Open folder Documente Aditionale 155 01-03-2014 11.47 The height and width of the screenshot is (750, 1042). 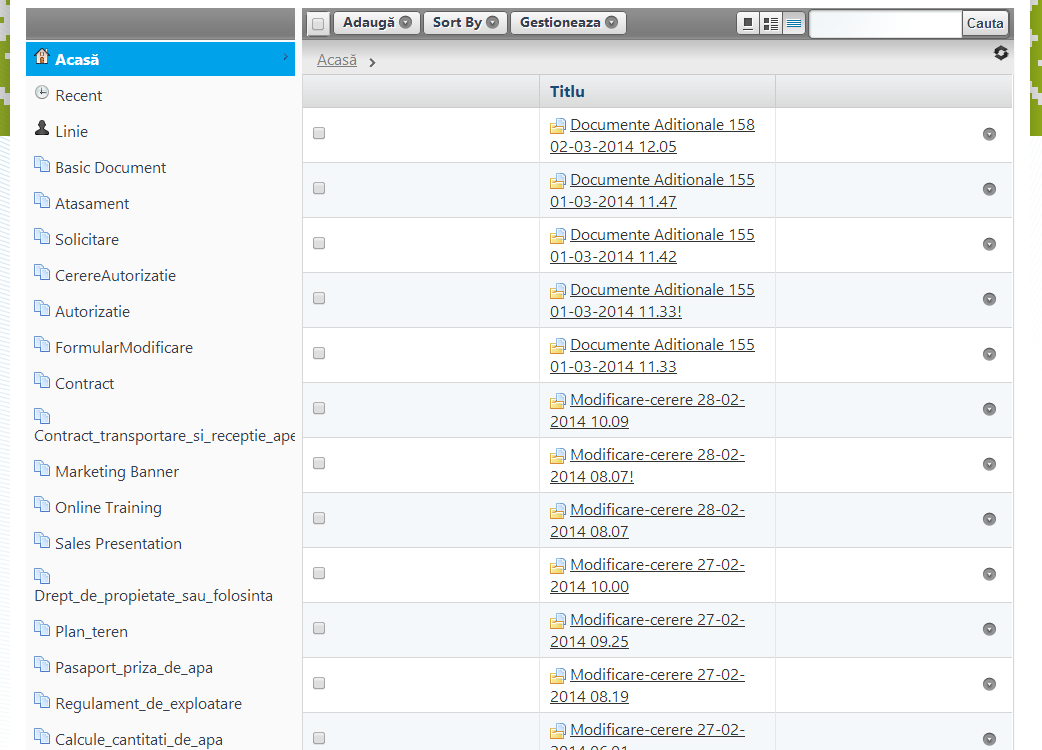coord(662,181)
